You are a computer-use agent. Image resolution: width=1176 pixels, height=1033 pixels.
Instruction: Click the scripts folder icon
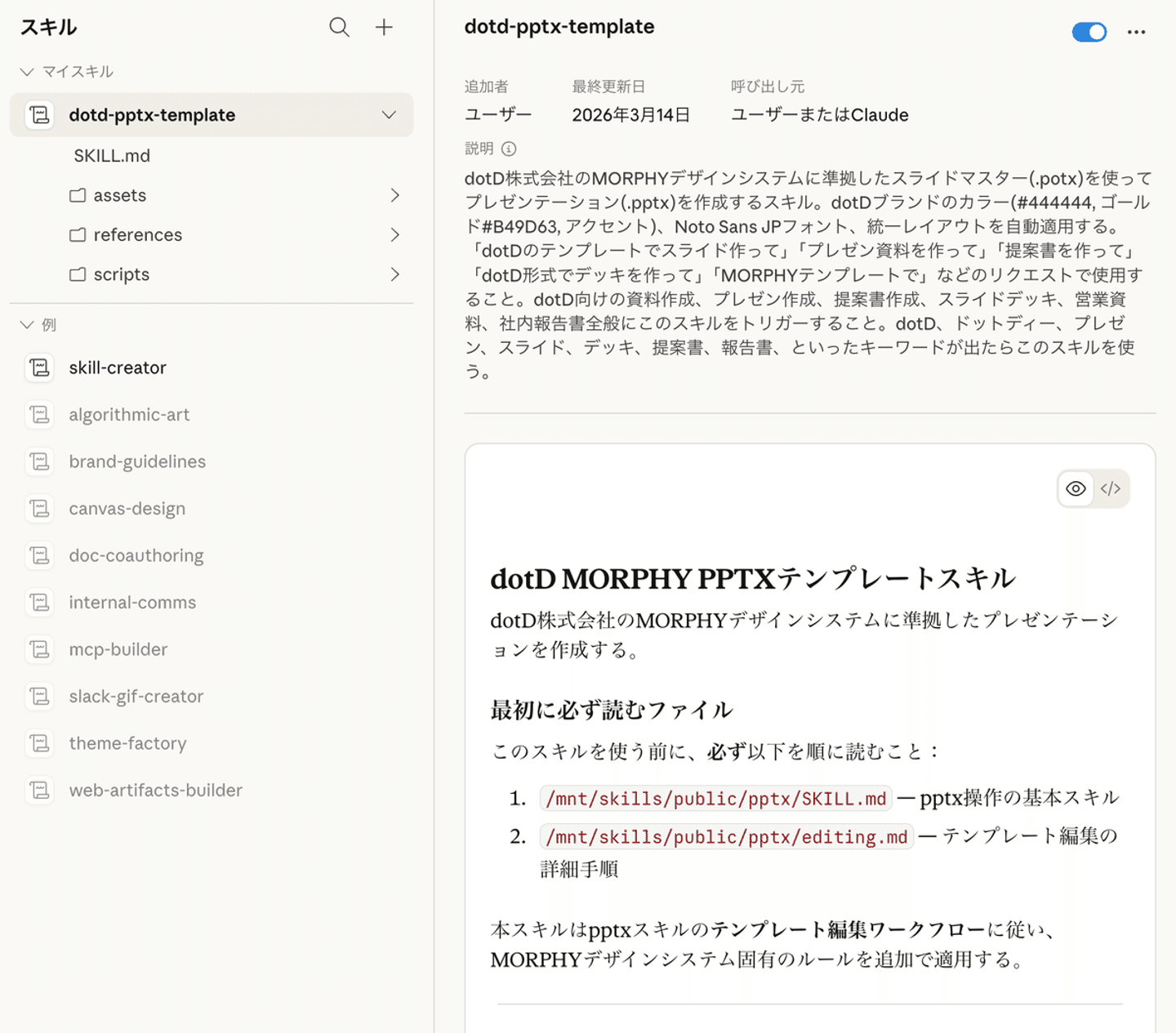[x=78, y=275]
